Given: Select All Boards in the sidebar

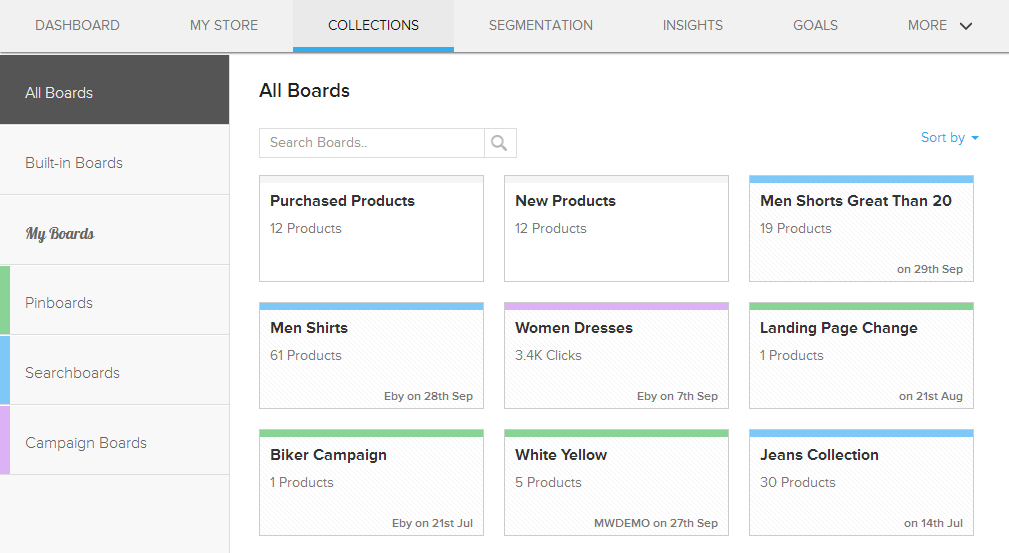Looking at the screenshot, I should [114, 93].
